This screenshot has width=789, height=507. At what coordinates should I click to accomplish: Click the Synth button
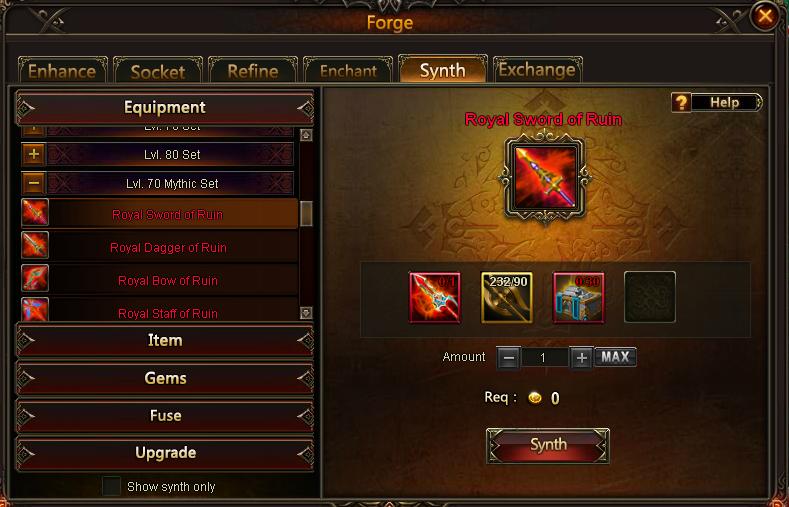pyautogui.click(x=548, y=445)
